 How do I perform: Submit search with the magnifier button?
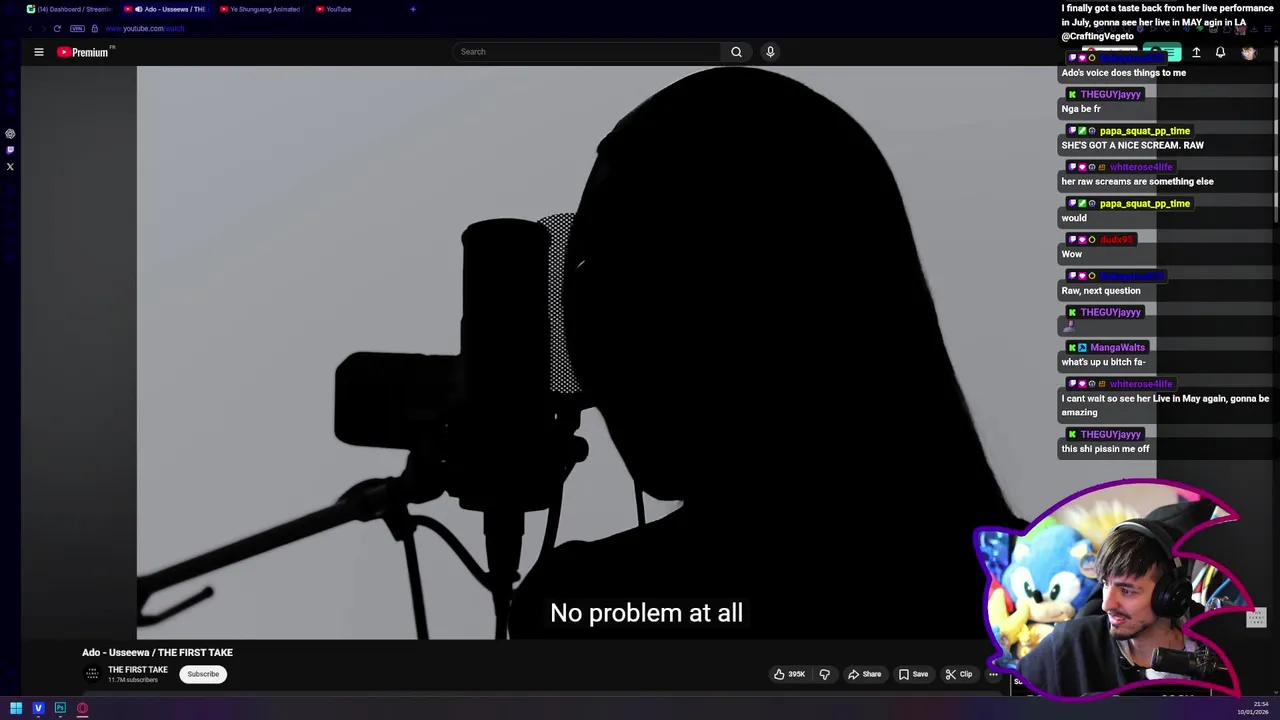(x=736, y=52)
